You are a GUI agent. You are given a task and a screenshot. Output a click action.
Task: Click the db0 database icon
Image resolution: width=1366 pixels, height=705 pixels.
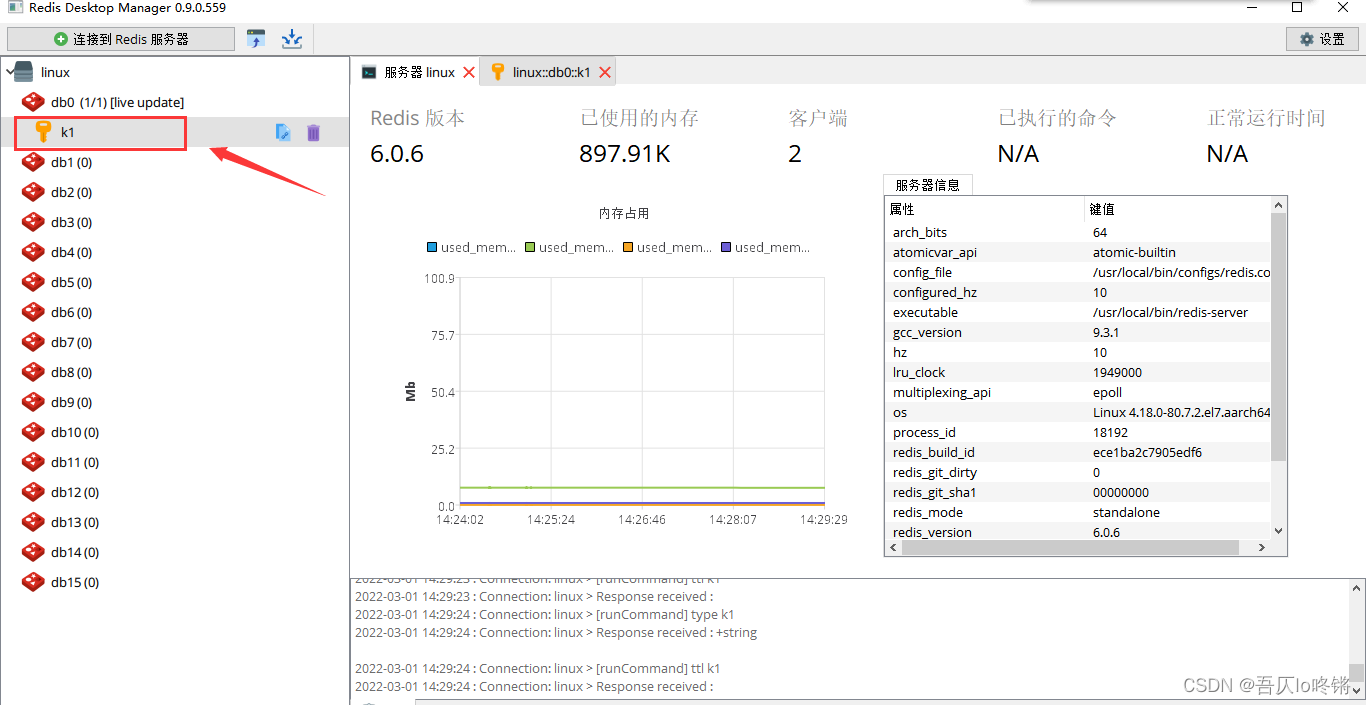33,102
